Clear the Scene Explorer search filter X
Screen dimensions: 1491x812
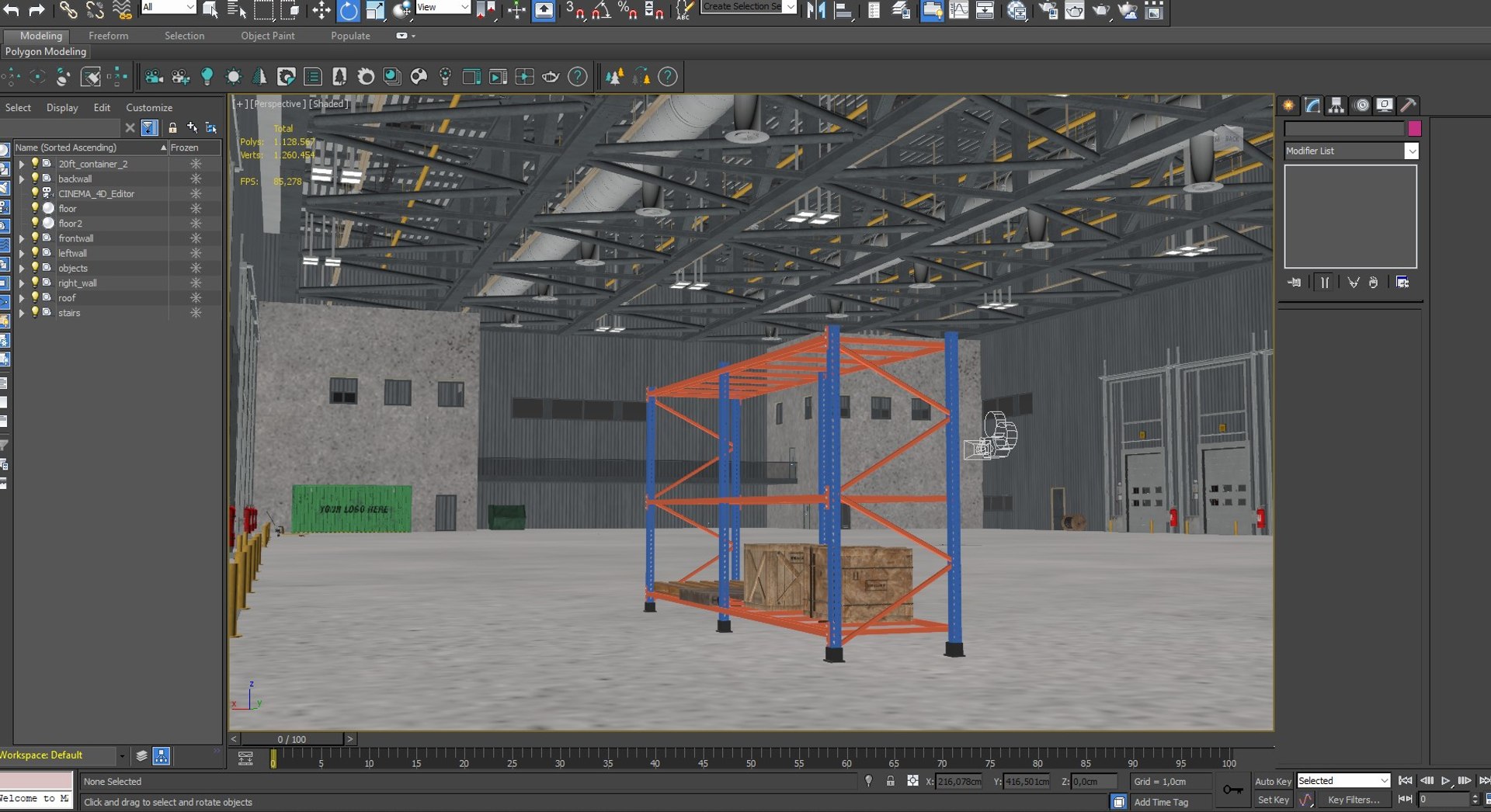pyautogui.click(x=130, y=127)
